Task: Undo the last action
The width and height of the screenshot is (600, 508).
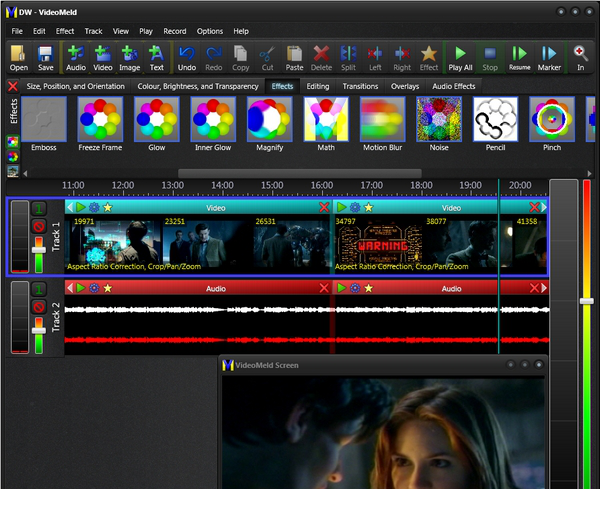Action: pyautogui.click(x=187, y=58)
